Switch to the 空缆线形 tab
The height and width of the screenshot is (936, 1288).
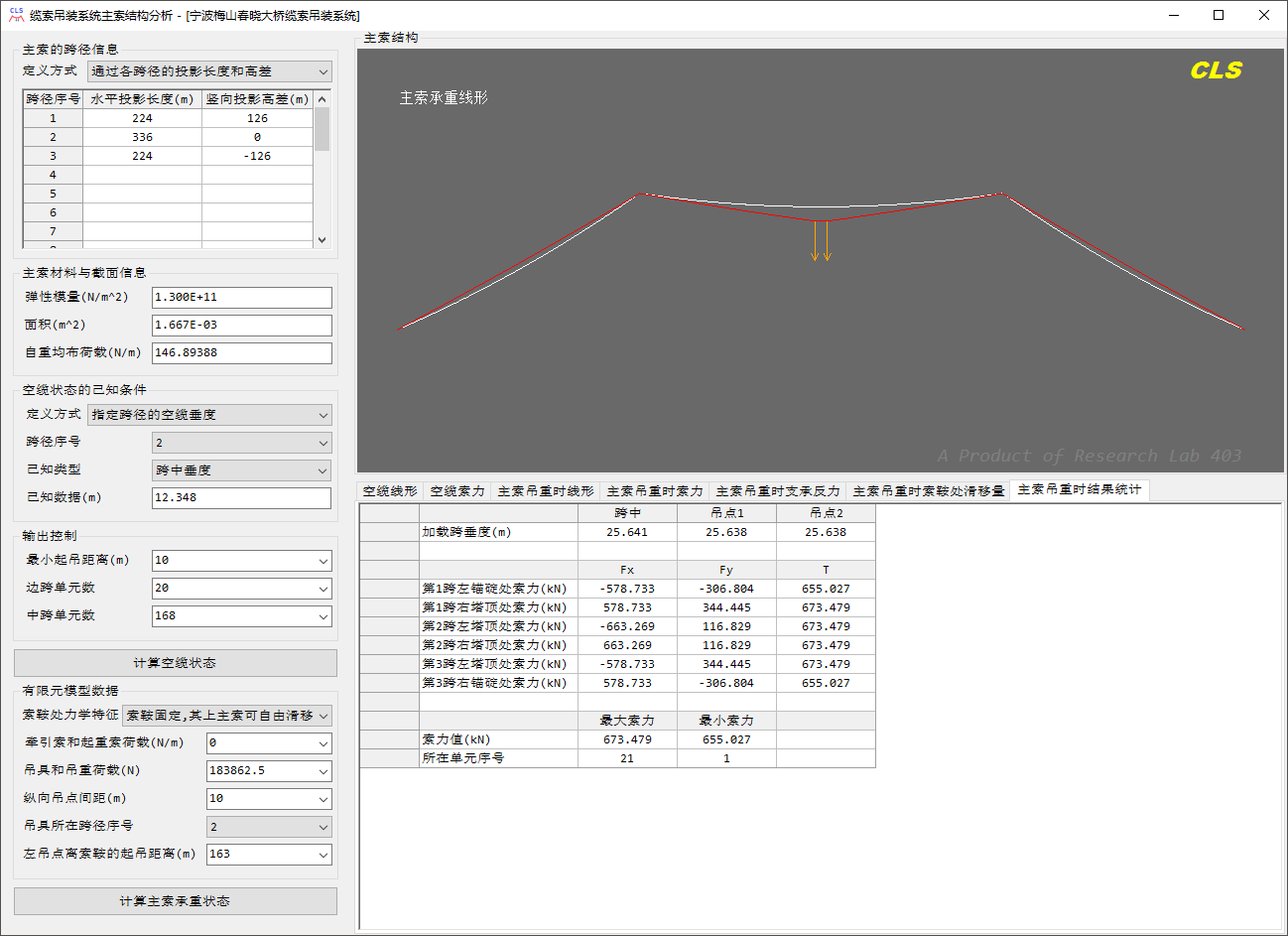[x=390, y=491]
